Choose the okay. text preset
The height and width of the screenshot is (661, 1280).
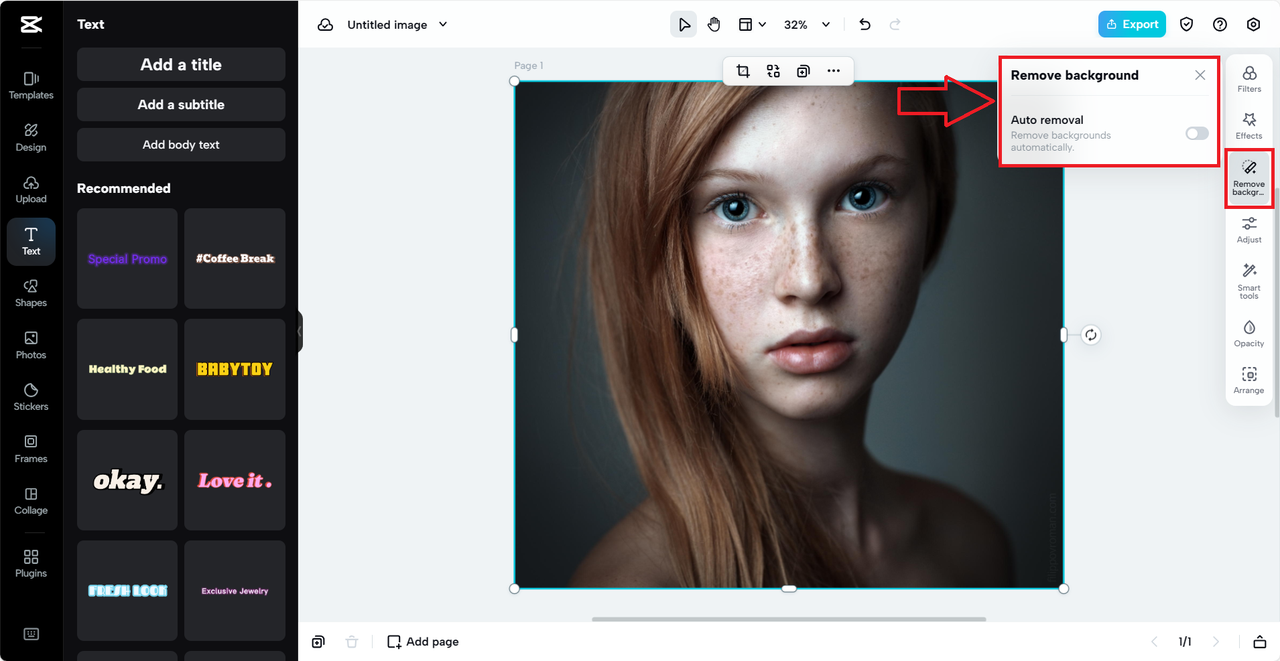(x=127, y=480)
